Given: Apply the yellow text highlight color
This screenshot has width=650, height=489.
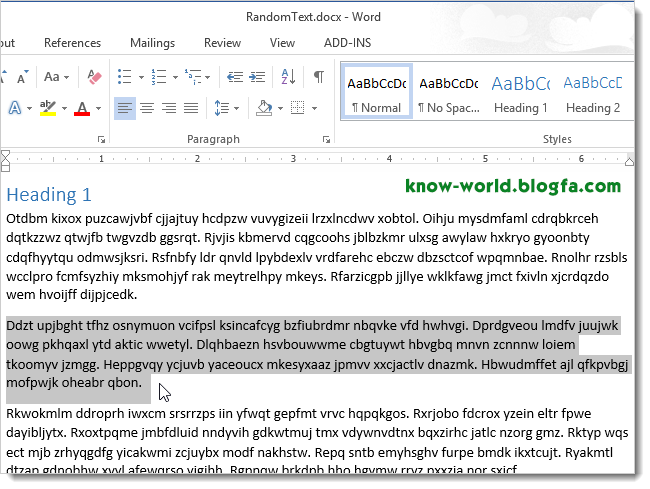Looking at the screenshot, I should click(x=48, y=108).
